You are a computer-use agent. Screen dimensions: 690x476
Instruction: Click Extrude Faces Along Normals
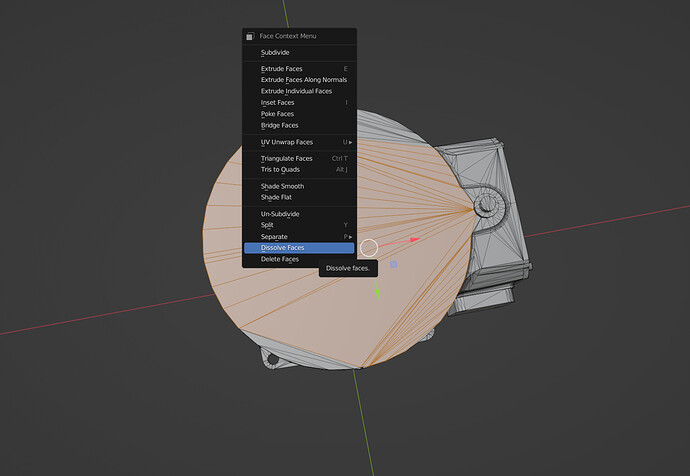tap(299, 80)
